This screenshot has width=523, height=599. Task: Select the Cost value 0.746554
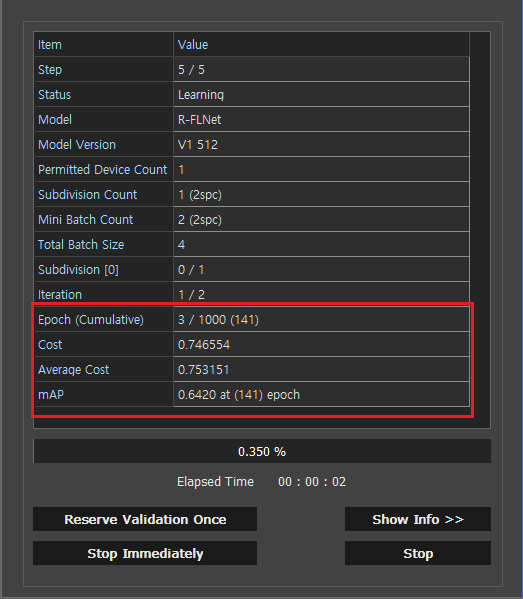(321, 345)
